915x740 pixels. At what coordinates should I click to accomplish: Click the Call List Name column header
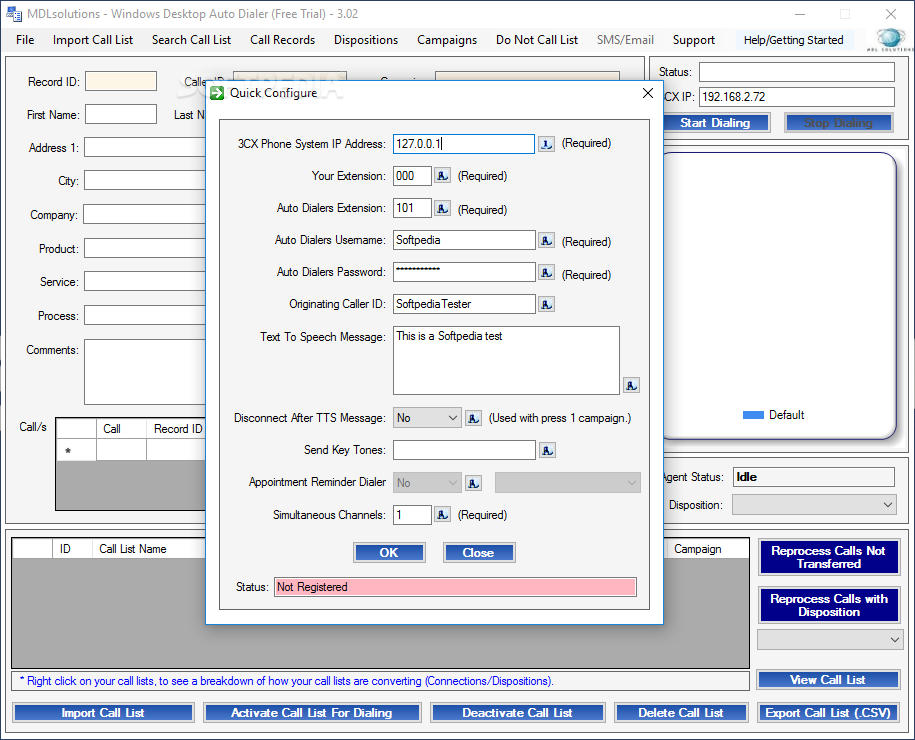(x=132, y=549)
